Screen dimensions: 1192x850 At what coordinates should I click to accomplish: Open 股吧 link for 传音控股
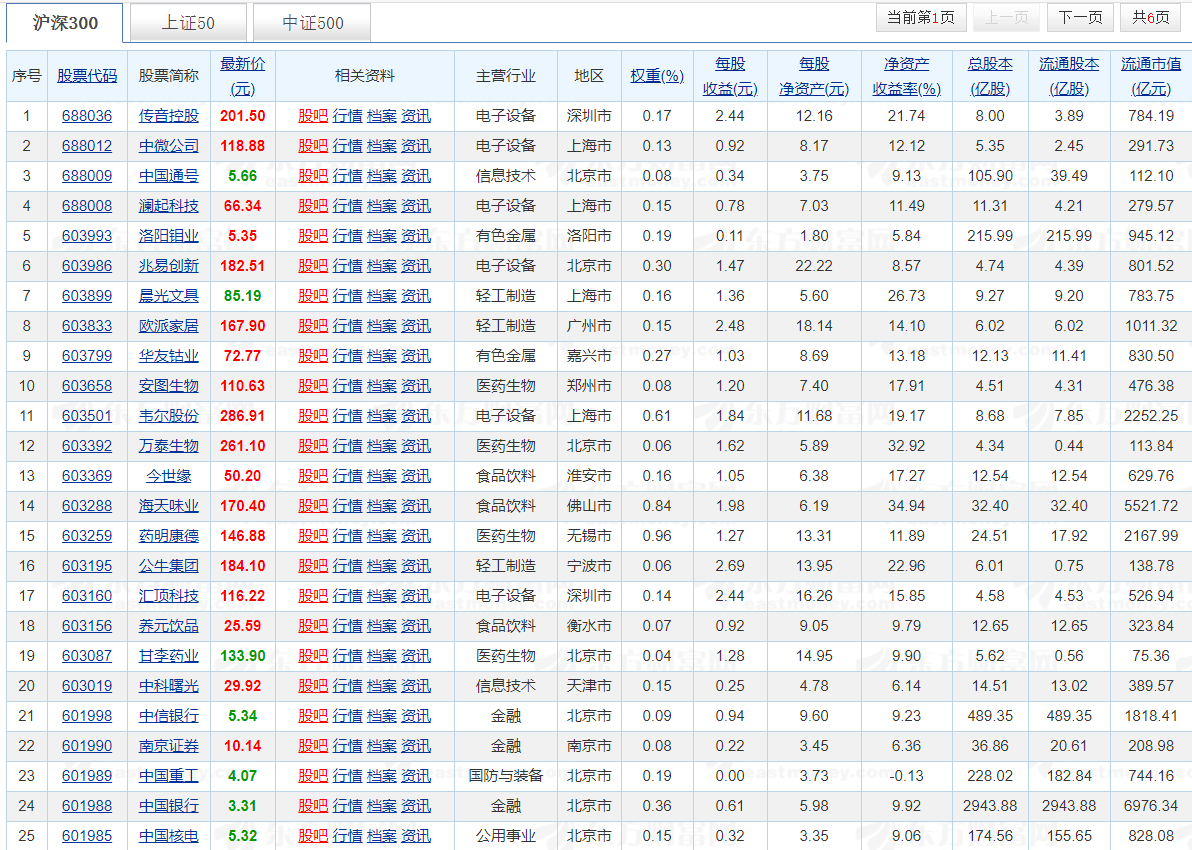312,116
